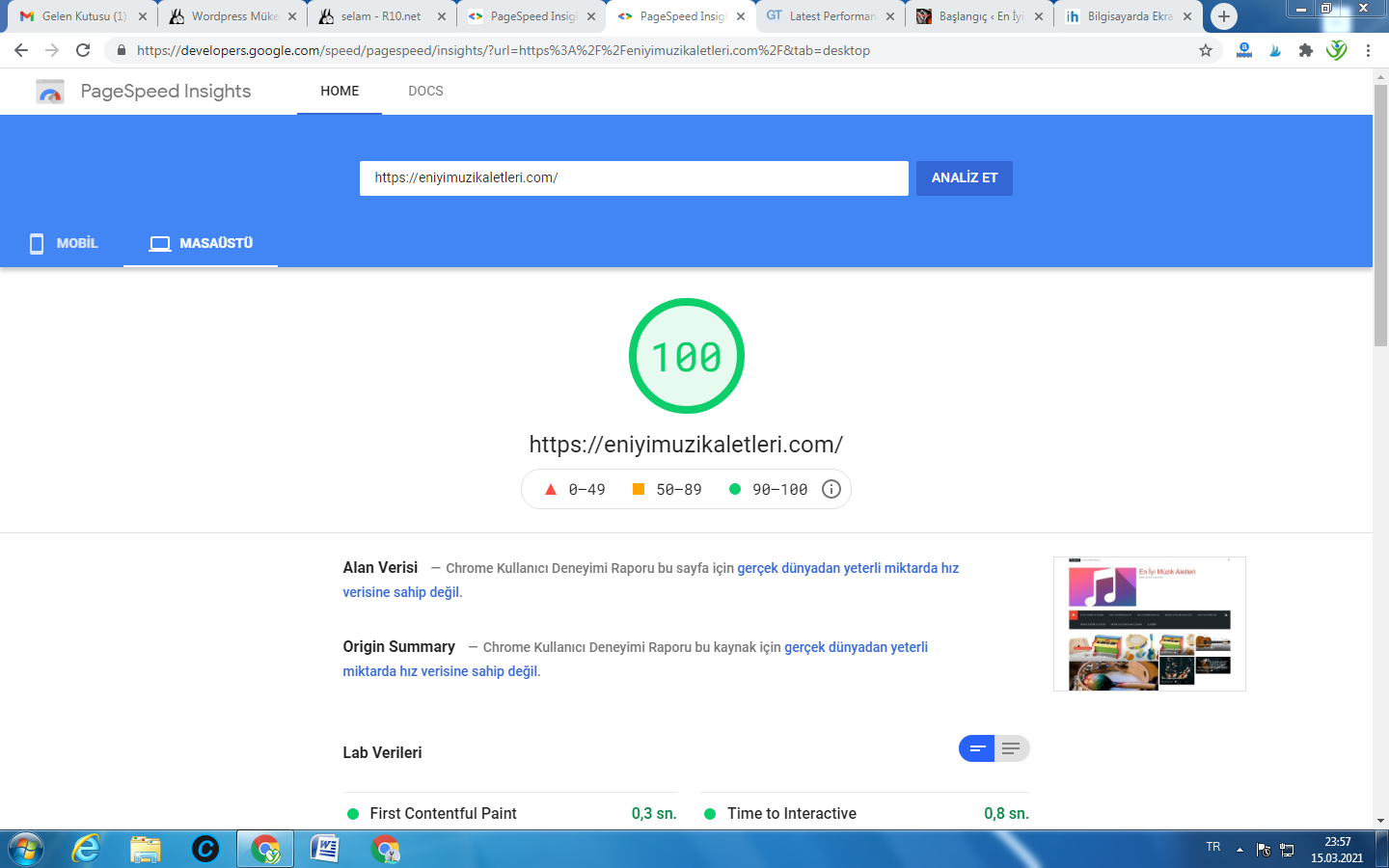Open the taskbar clock showing 23:57
Screen dimensions: 1389x868
[1337, 850]
